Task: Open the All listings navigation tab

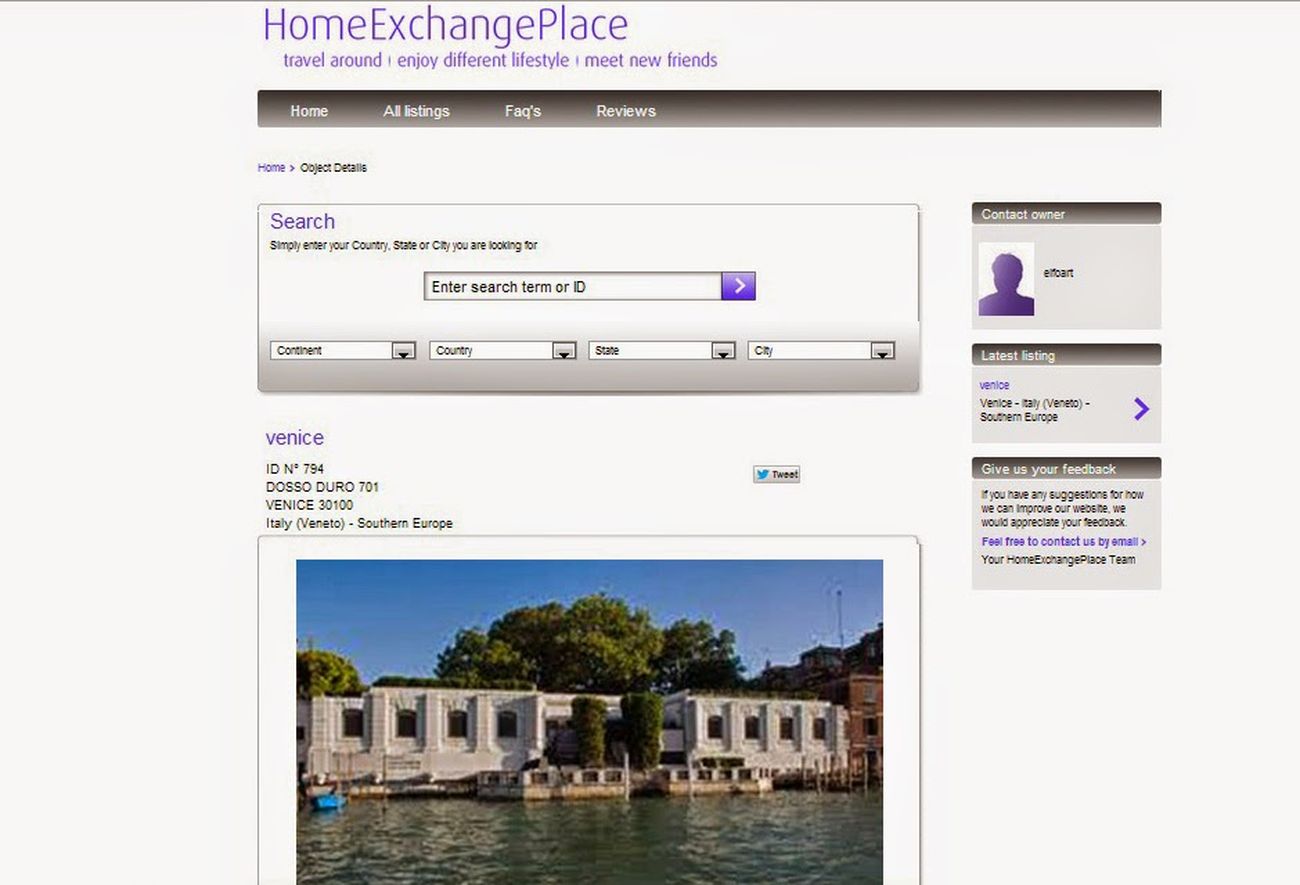Action: 416,111
